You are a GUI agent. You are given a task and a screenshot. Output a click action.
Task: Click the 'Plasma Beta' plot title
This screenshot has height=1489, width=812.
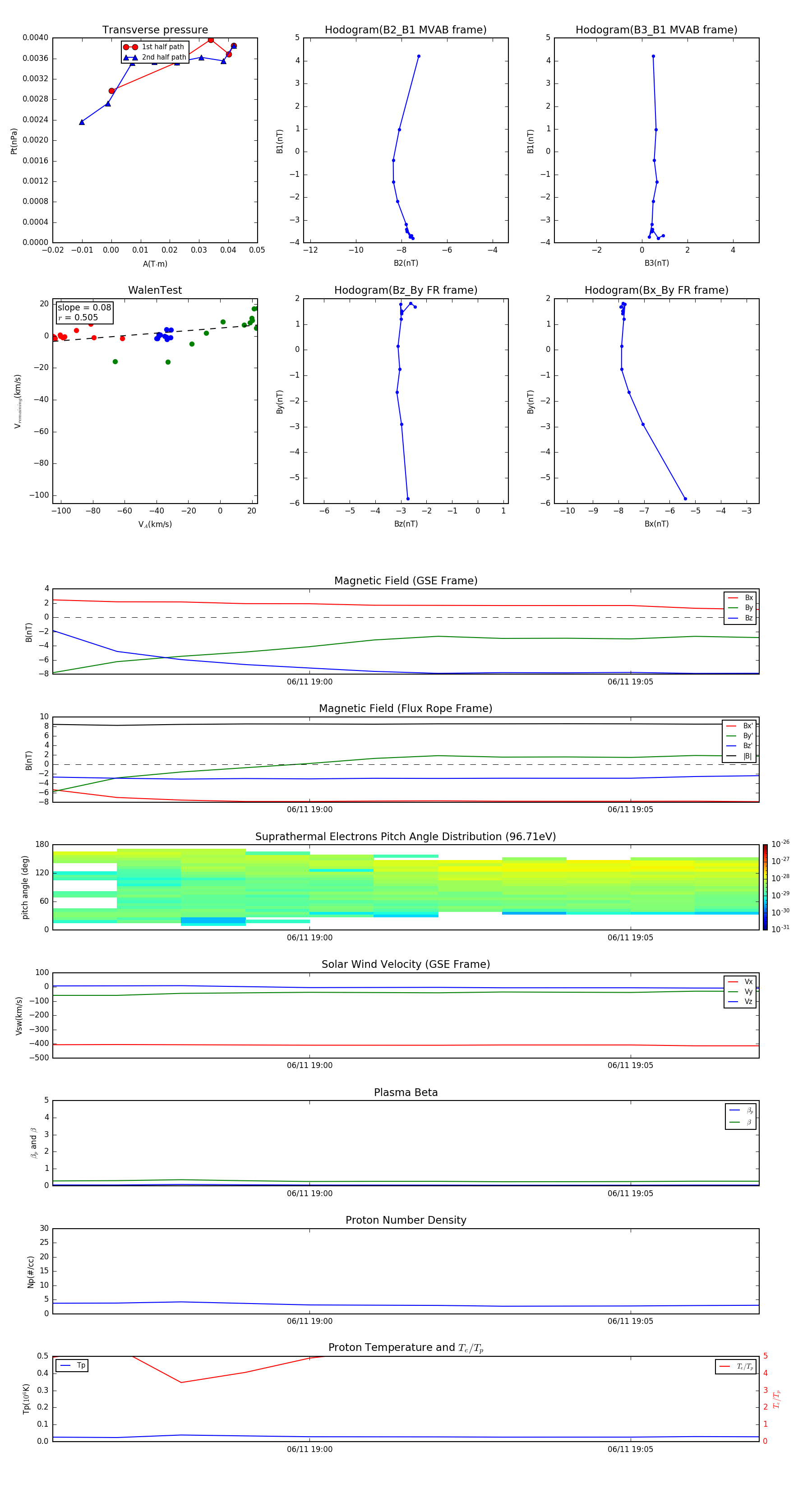click(x=406, y=1092)
